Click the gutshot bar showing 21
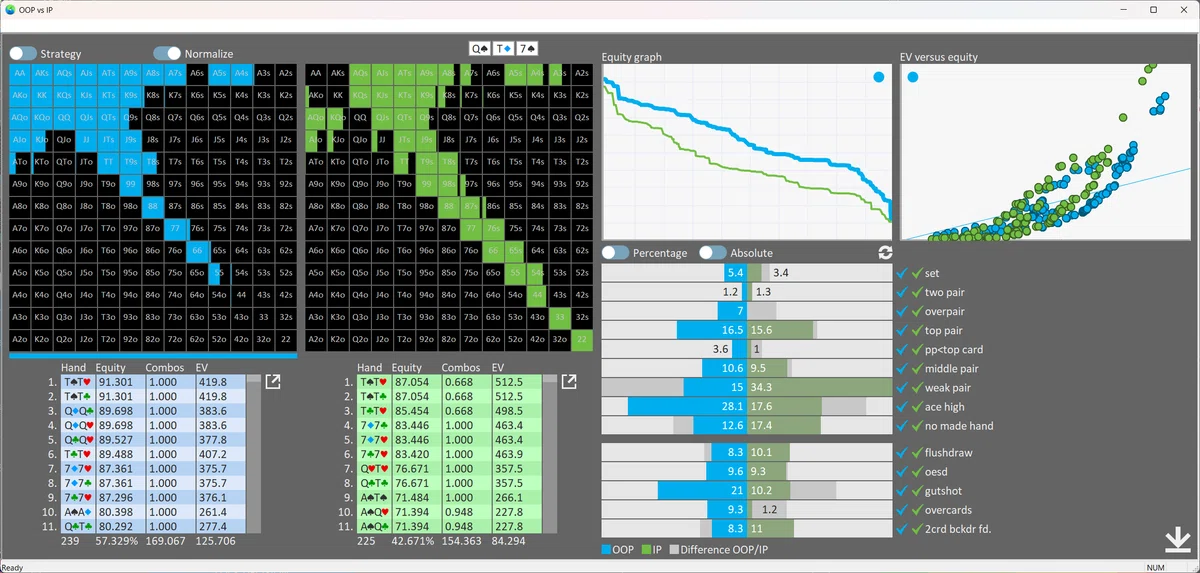This screenshot has width=1200, height=573. 702,491
